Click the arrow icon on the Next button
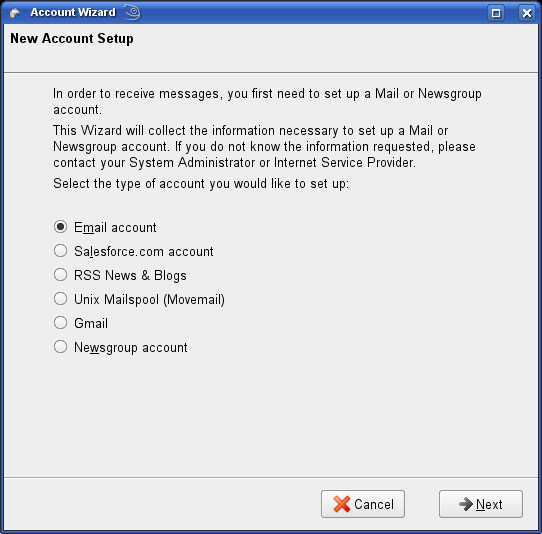Viewport: 542px width, 534px height. (x=466, y=504)
